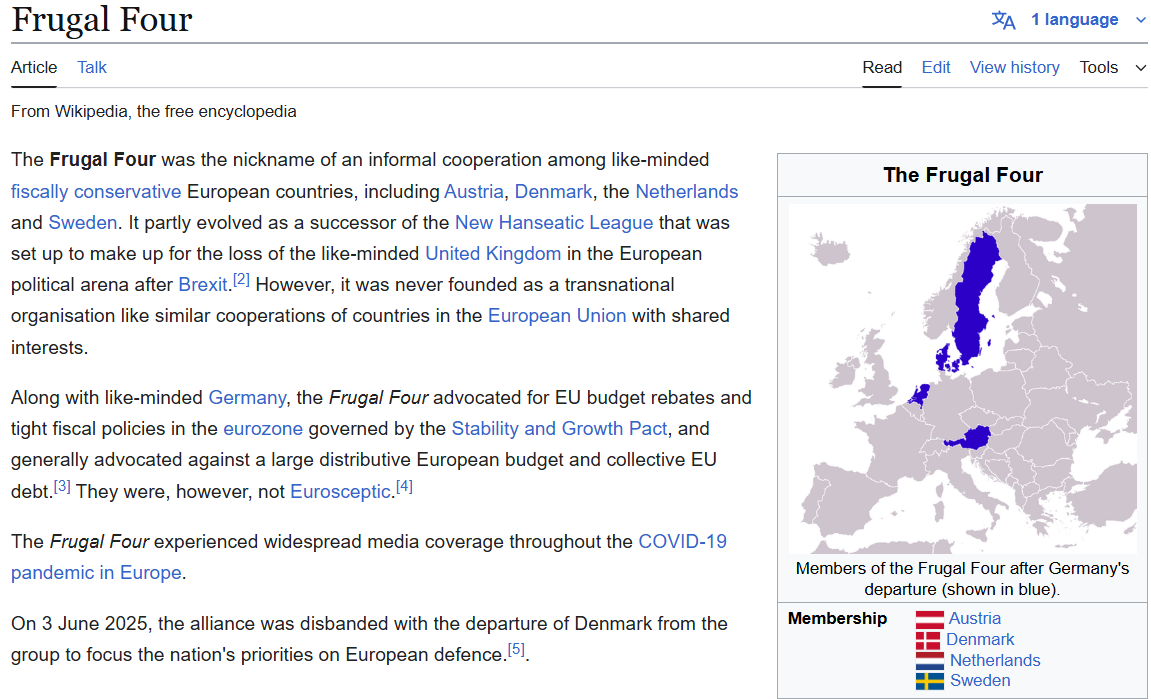Open the Sweden link in the intro paragraph
Screen dimensions: 1151x699
82,222
